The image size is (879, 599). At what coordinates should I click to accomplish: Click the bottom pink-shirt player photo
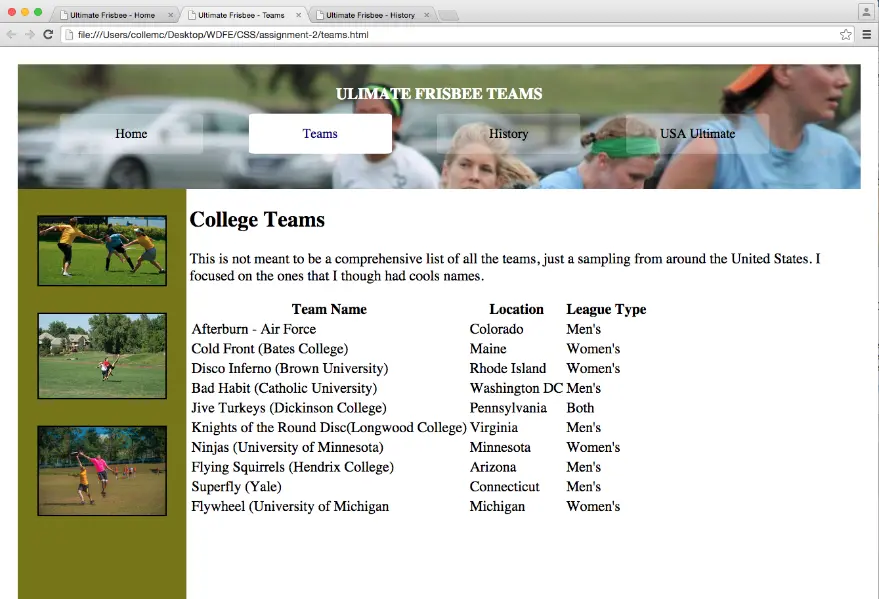101,470
